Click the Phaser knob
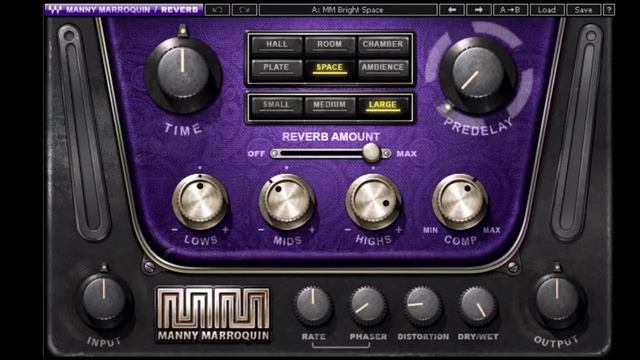The height and width of the screenshot is (360, 640). (368, 306)
